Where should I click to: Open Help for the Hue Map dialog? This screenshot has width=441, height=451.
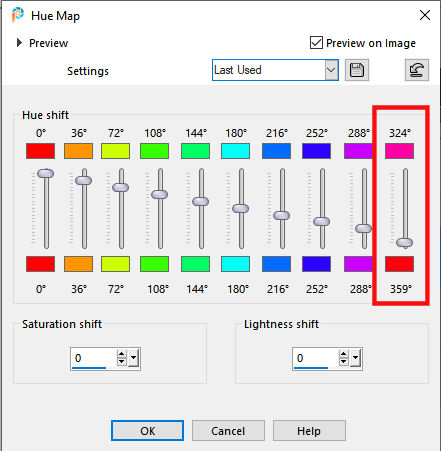pos(309,431)
